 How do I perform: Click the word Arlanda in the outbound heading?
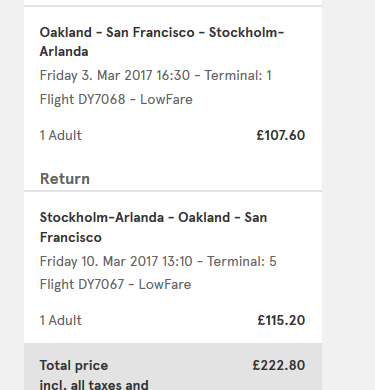point(64,52)
